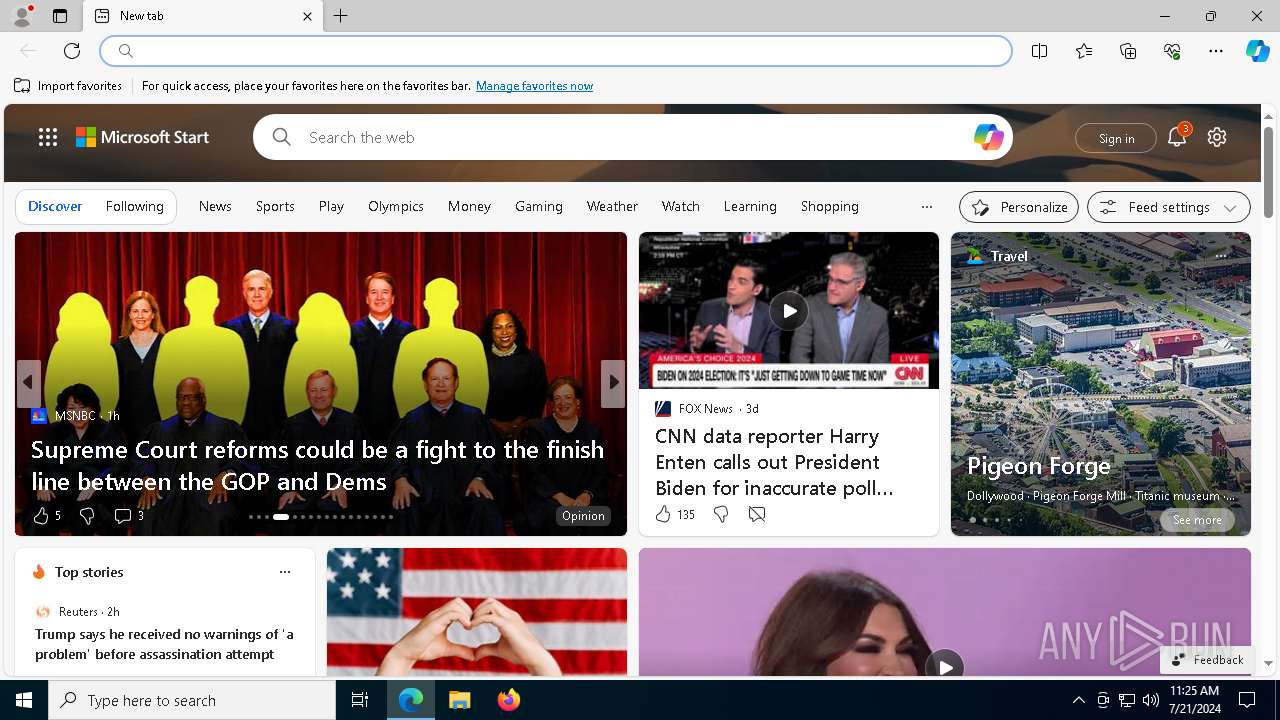
Task: Open page settings gear icon
Action: pyautogui.click(x=1217, y=137)
